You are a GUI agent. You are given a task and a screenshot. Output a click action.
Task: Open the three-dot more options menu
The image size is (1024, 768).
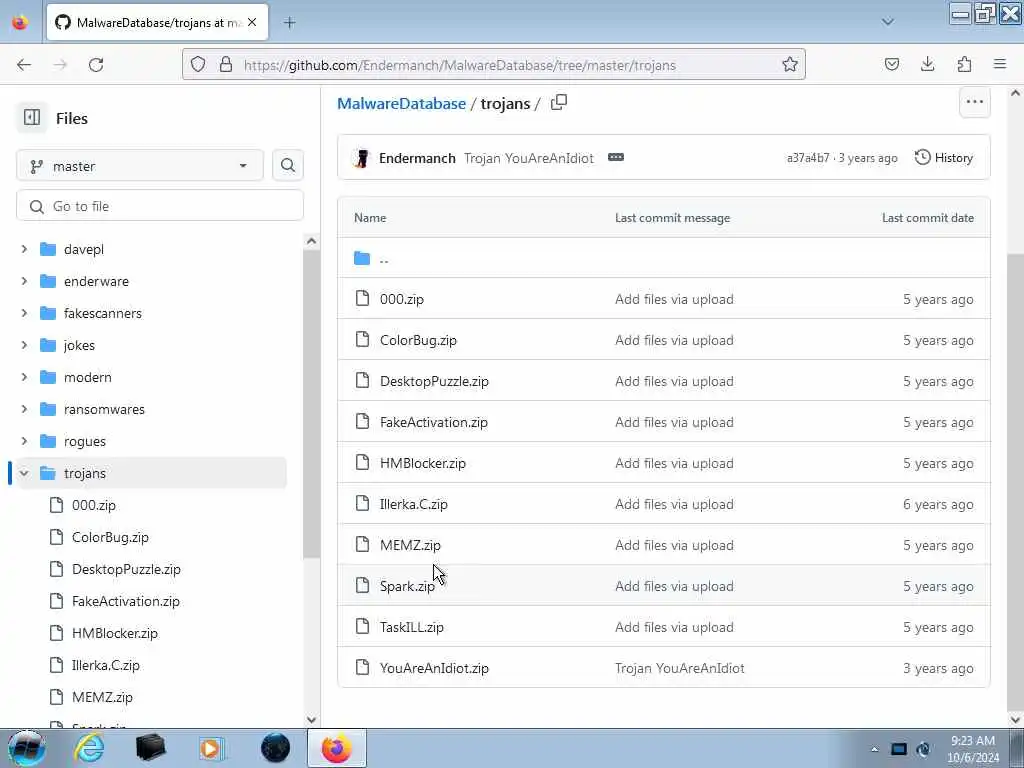coord(974,102)
